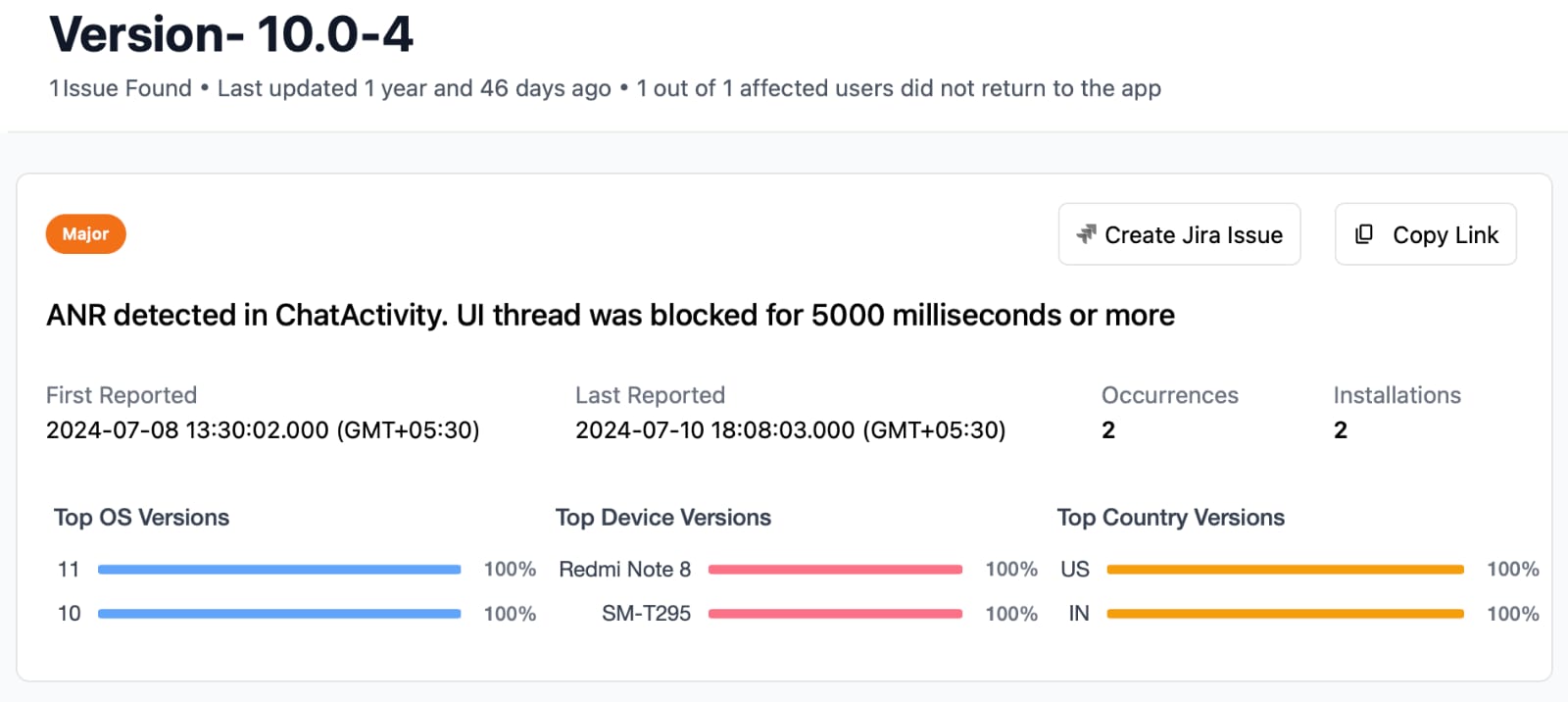The width and height of the screenshot is (1568, 702).
Task: Click the OS version 10 progress bar
Action: click(279, 614)
